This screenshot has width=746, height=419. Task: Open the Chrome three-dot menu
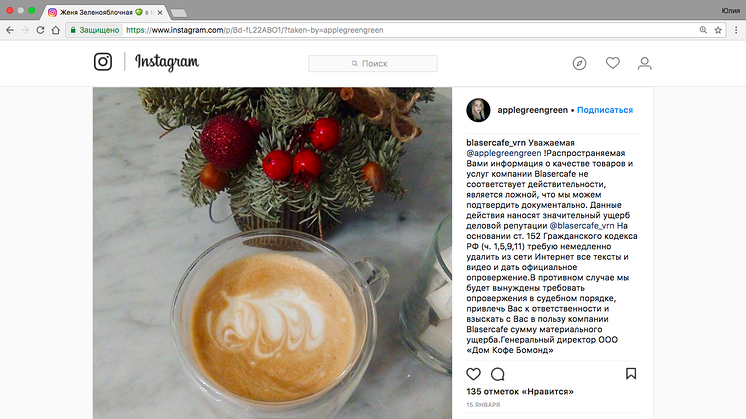pyautogui.click(x=736, y=30)
